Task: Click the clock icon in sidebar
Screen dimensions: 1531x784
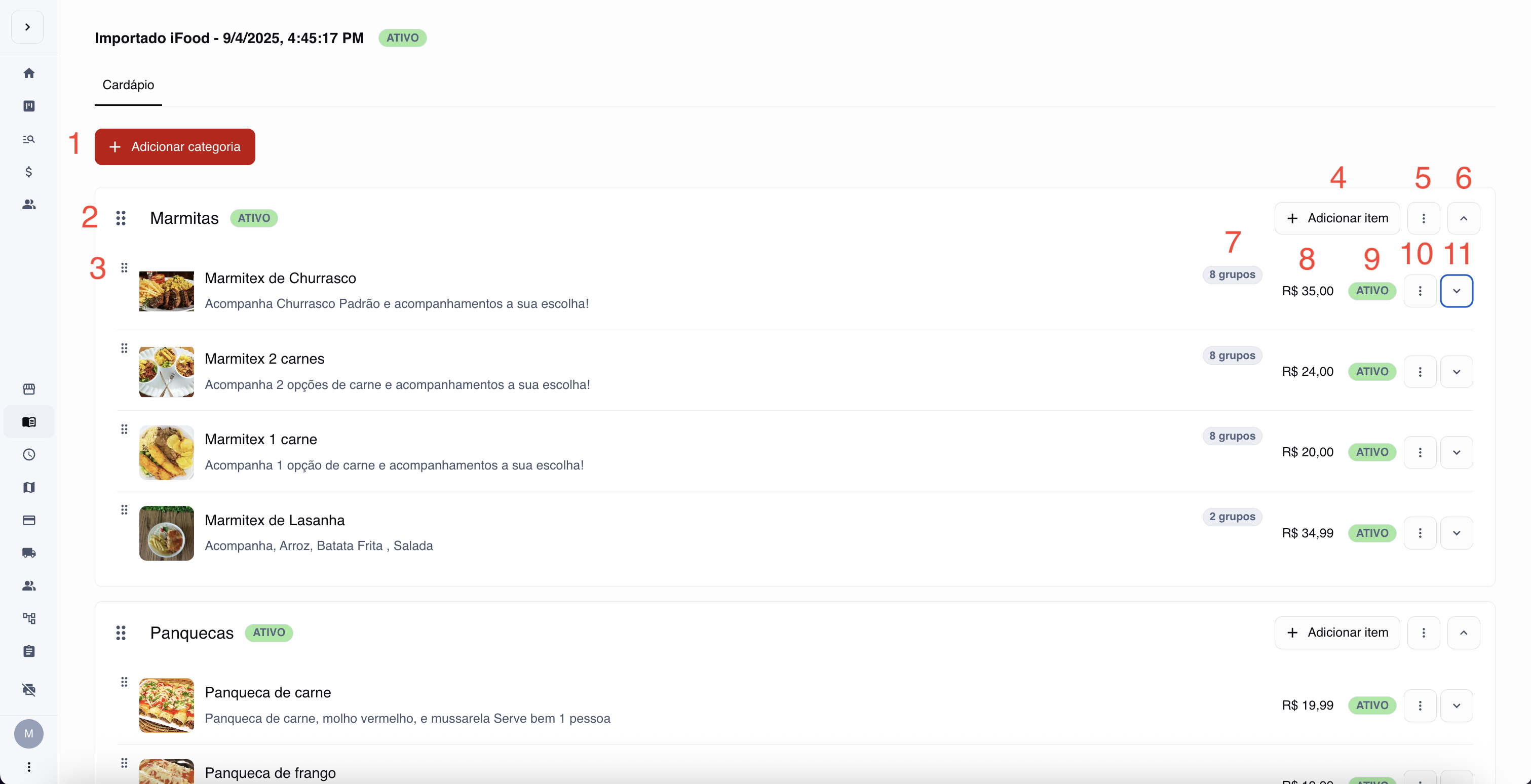Action: point(28,454)
